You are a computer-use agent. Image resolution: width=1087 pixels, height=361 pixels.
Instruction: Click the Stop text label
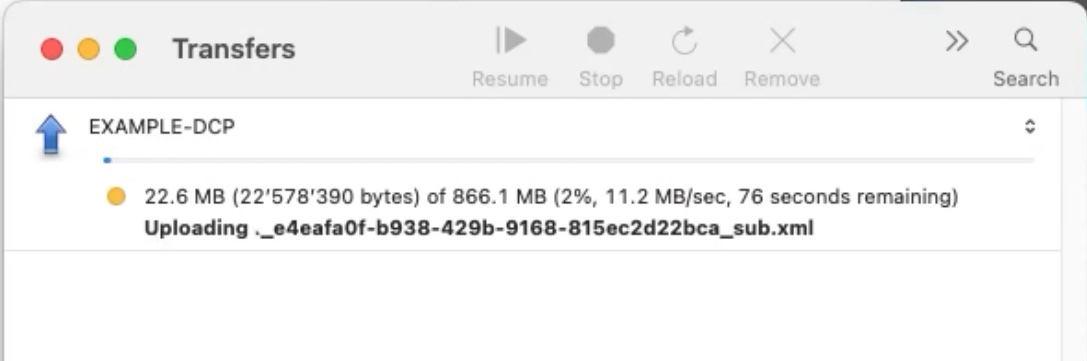[x=600, y=79]
